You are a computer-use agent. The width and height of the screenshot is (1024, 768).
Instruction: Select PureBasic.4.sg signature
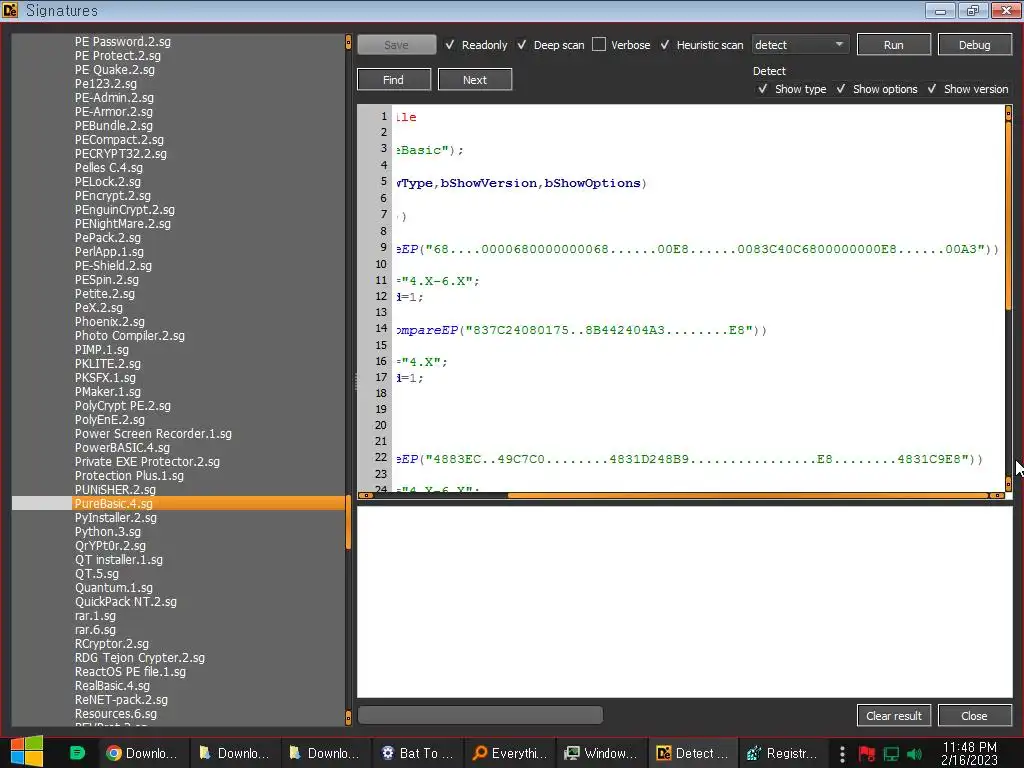click(x=114, y=504)
